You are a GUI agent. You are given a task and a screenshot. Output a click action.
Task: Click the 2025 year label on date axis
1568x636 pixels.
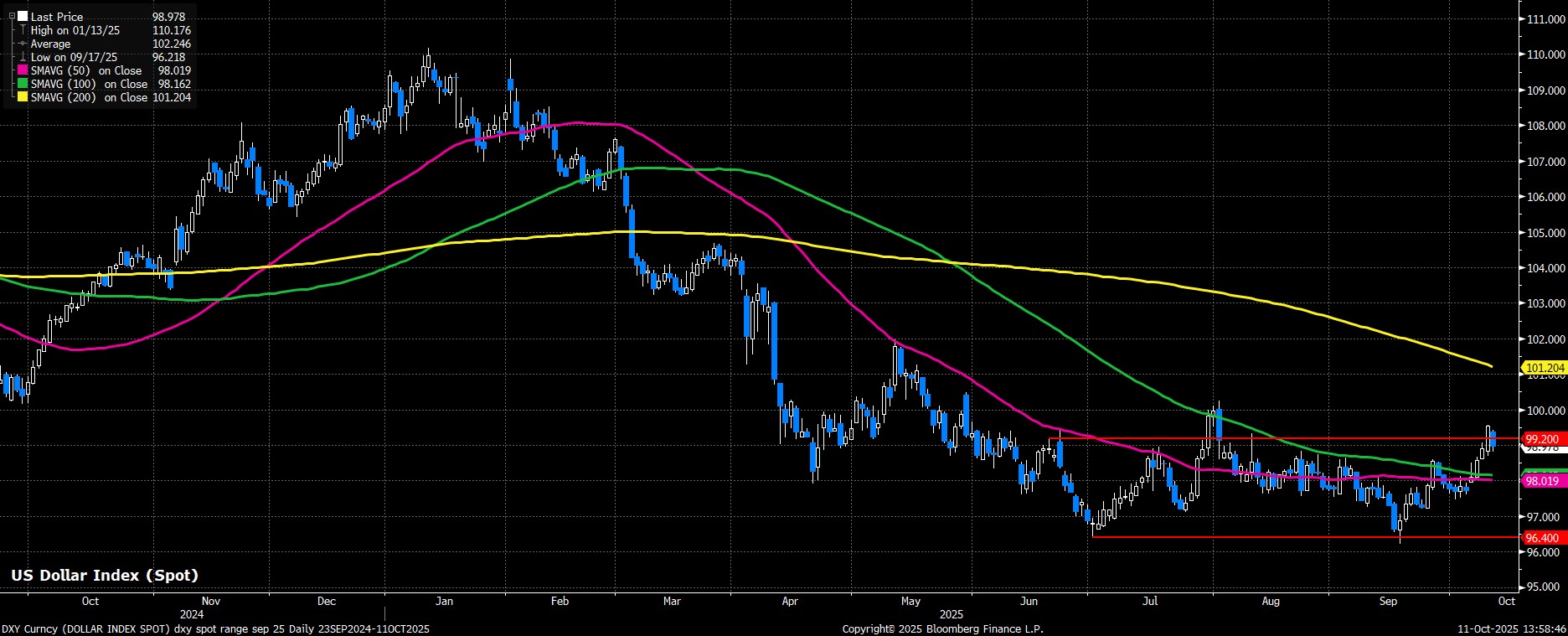click(951, 613)
